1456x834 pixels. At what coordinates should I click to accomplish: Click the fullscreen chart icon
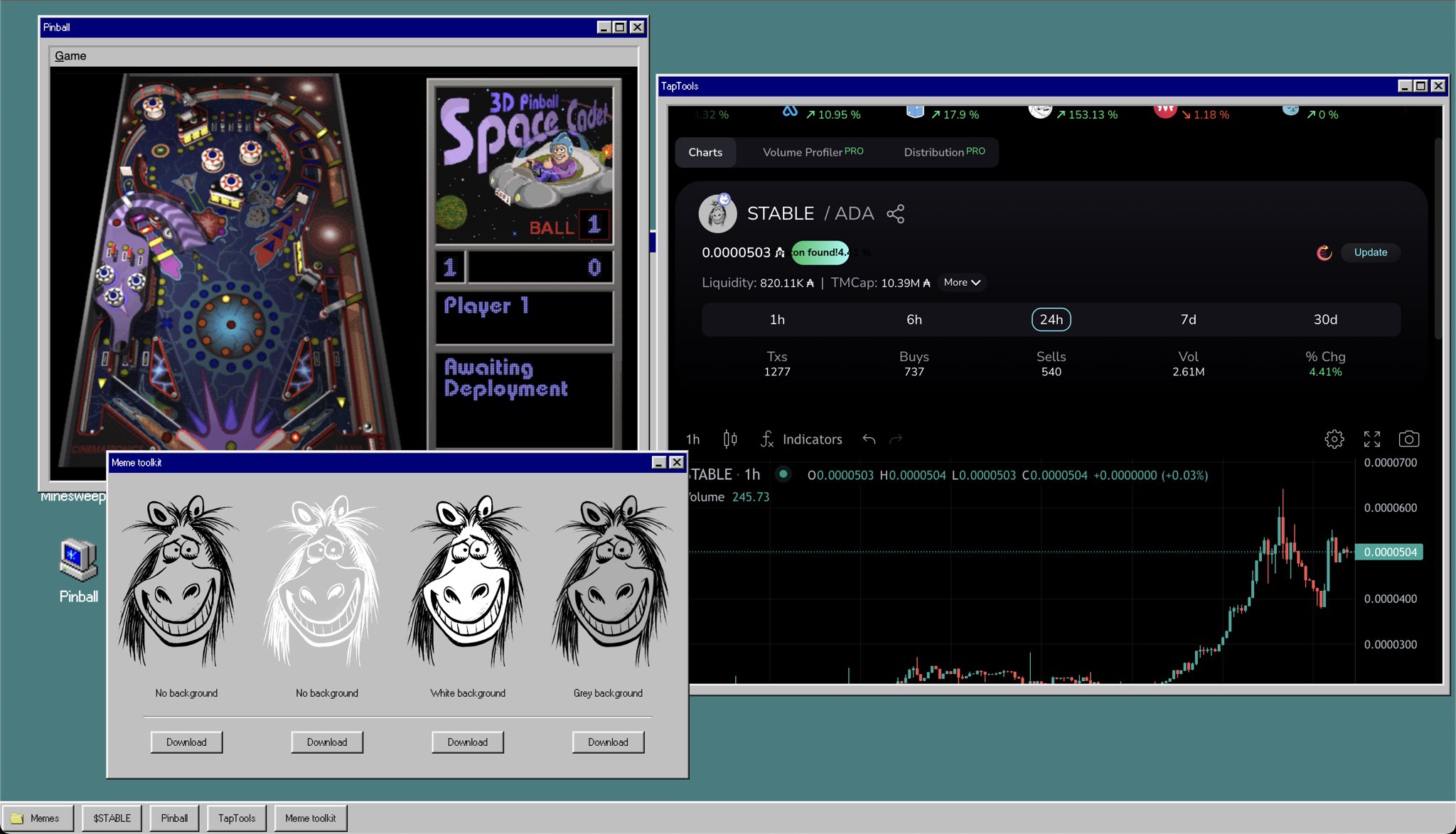1371,439
